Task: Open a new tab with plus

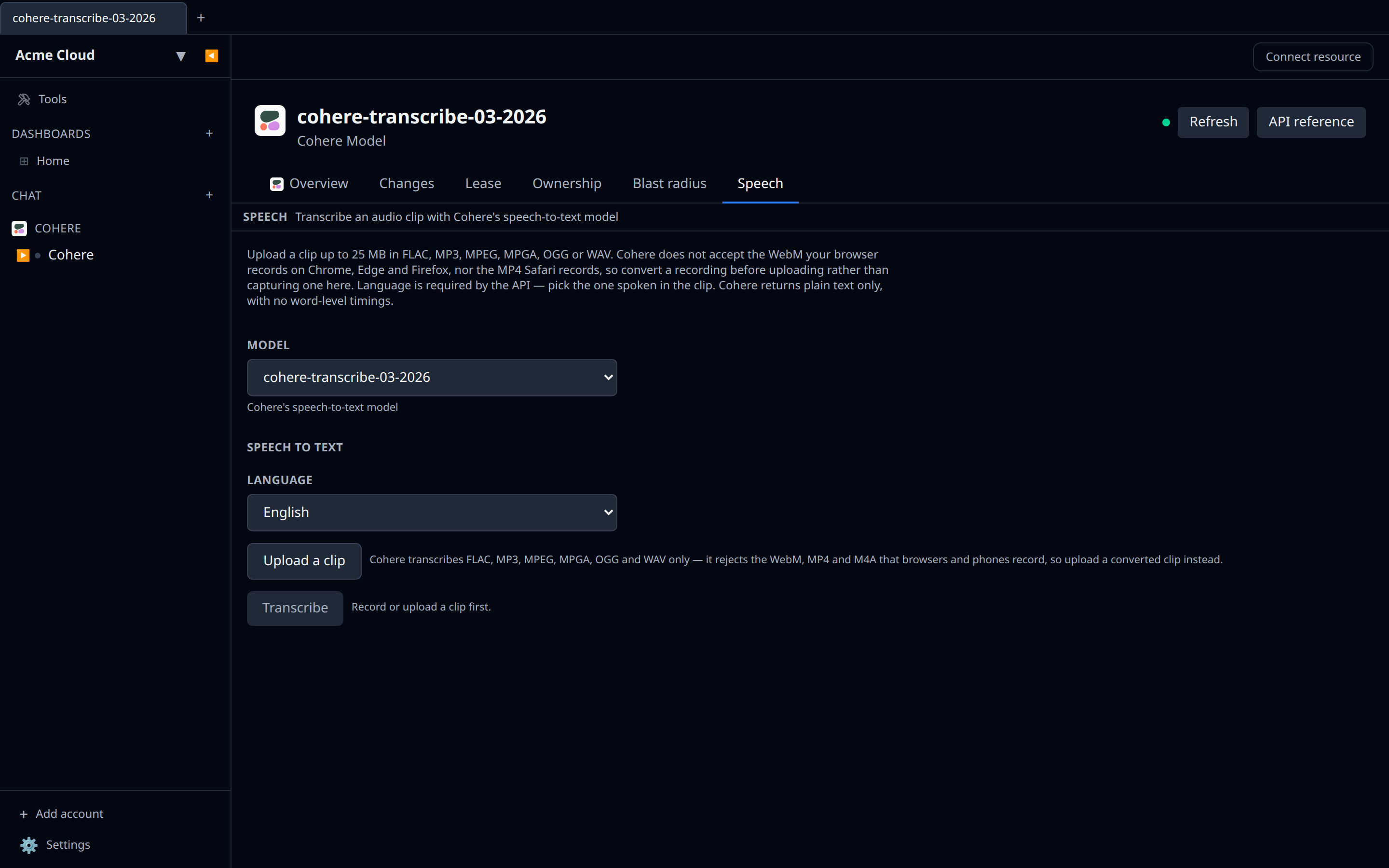Action: 201,18
